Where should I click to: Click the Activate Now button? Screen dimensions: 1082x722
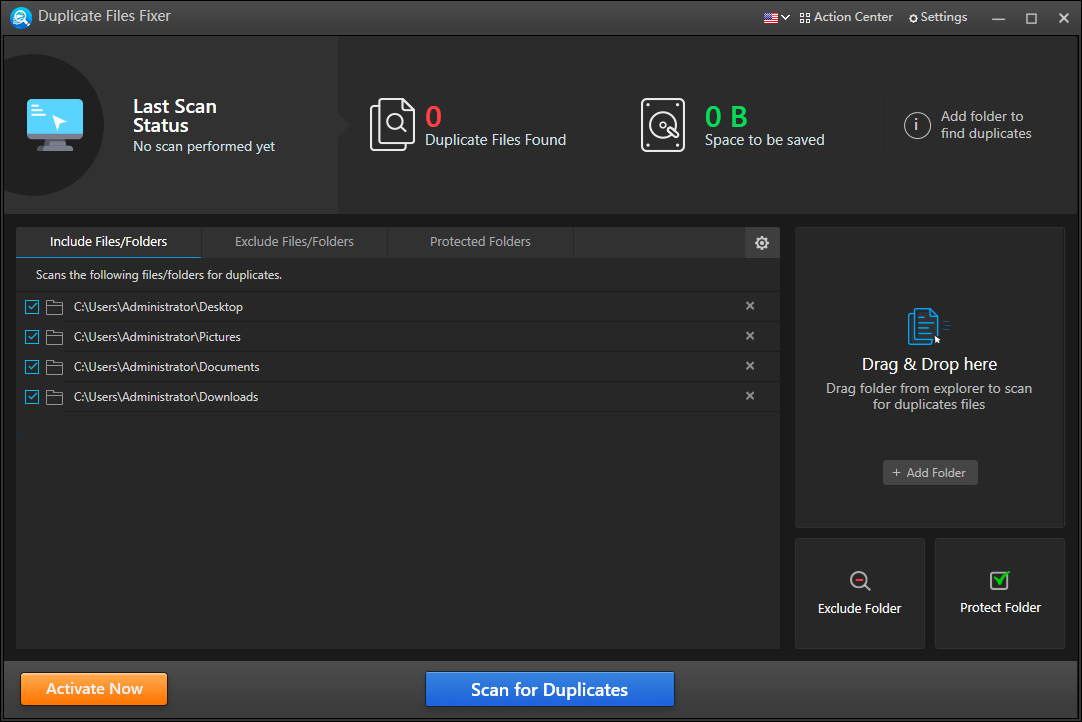pos(93,689)
